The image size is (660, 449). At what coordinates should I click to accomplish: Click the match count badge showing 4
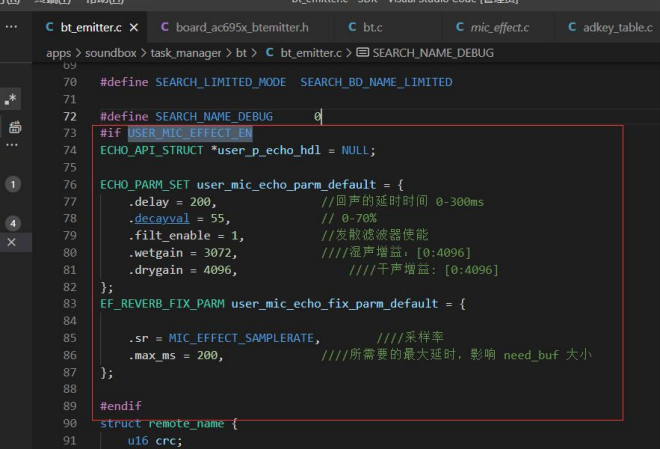point(13,223)
